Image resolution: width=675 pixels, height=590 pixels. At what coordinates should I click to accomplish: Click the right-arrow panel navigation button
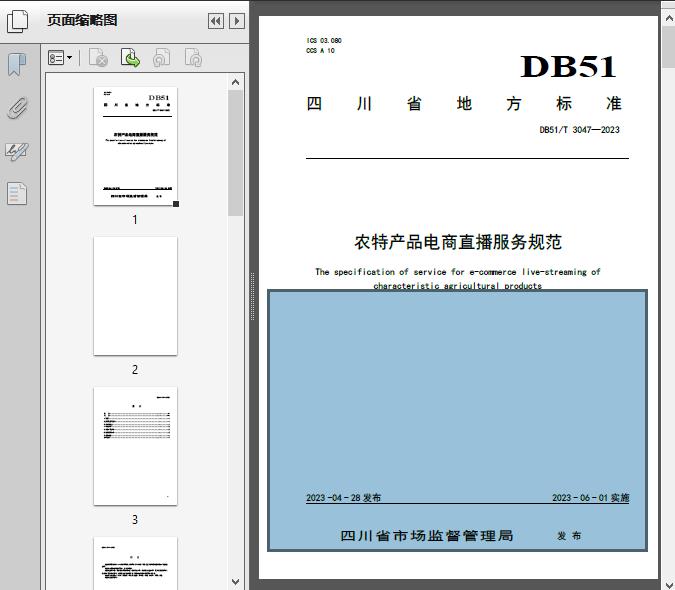pyautogui.click(x=237, y=21)
